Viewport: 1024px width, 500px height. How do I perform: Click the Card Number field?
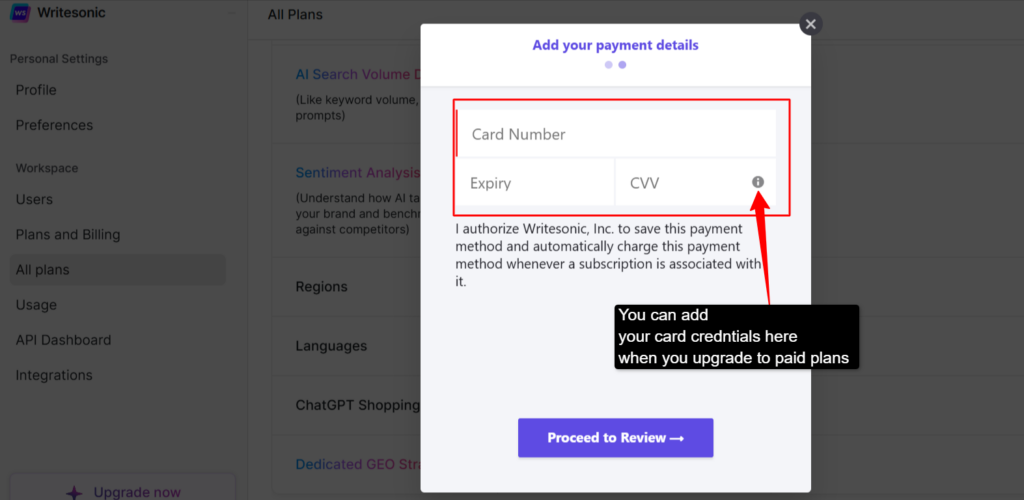point(616,134)
